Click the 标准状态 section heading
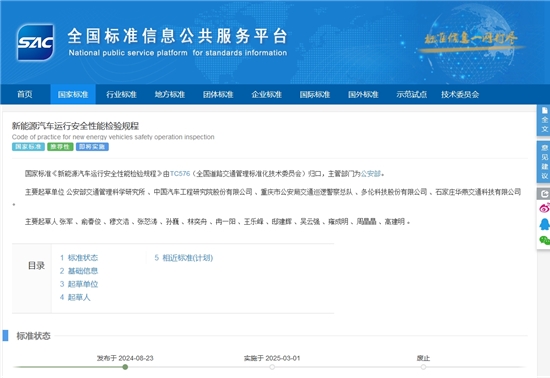 33,336
